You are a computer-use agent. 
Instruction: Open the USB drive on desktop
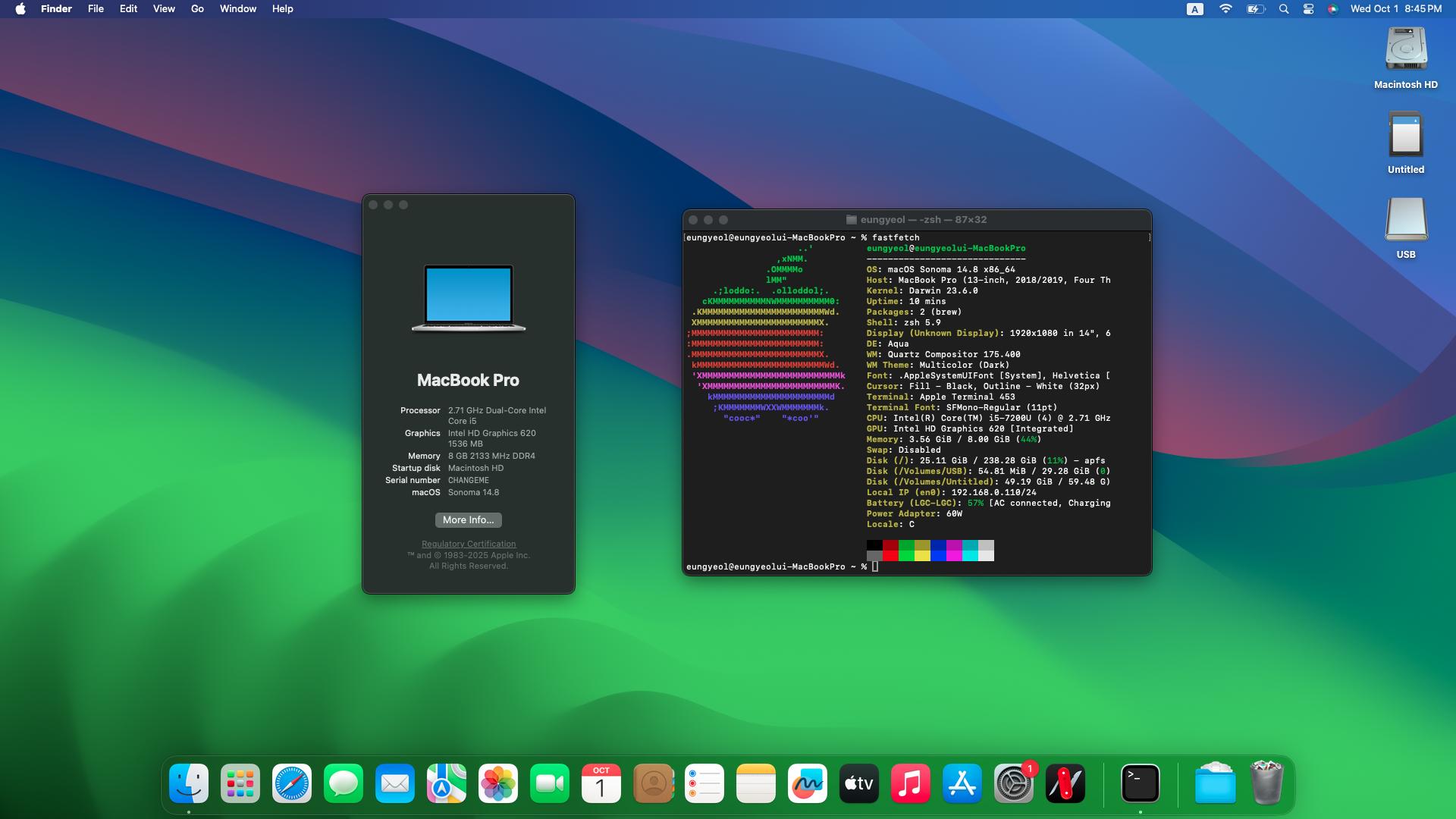click(x=1406, y=220)
